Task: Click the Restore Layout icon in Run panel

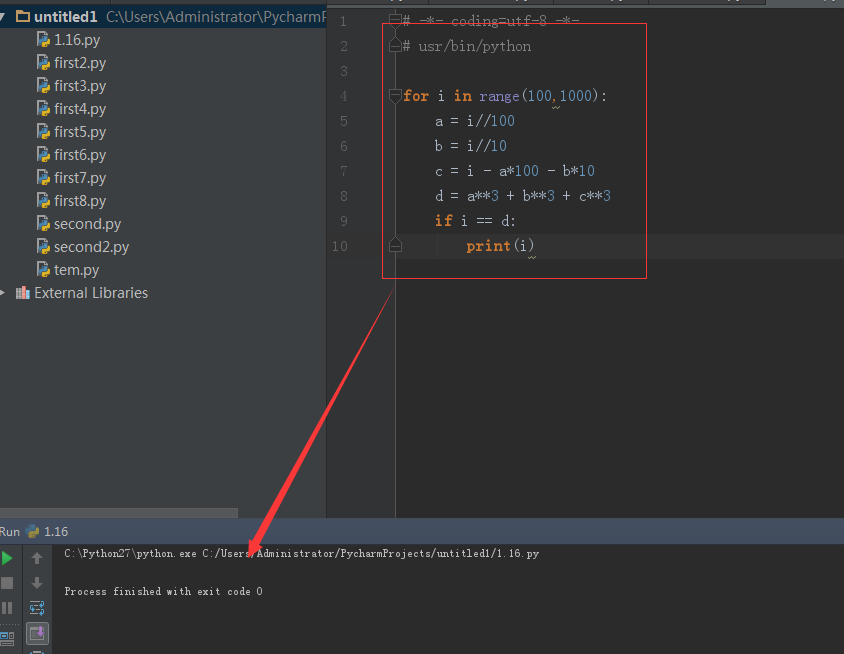Action: (x=7, y=633)
